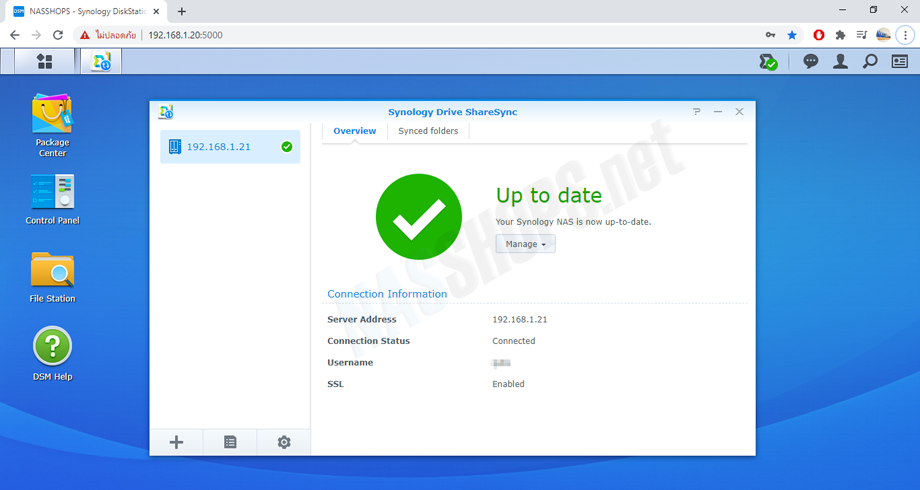The height and width of the screenshot is (490, 920).
Task: Open the DSM widgets panel icon
Action: [x=899, y=61]
